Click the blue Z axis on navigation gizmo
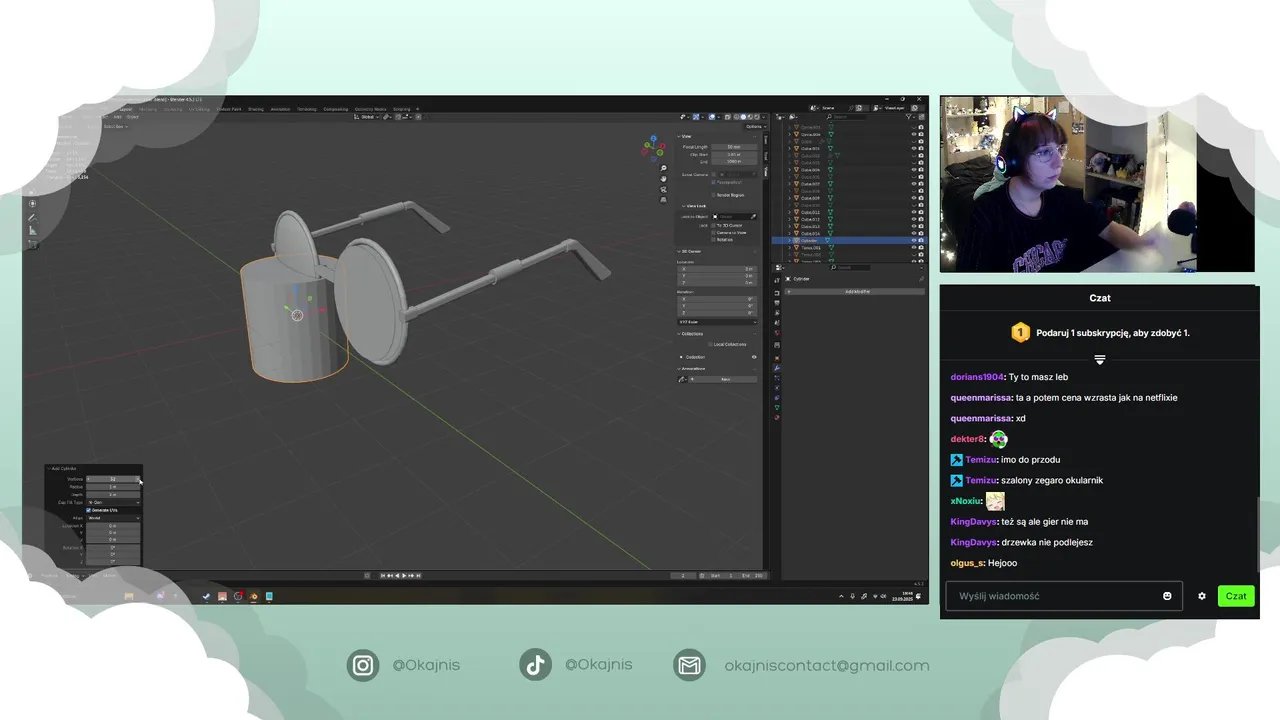 coord(654,138)
